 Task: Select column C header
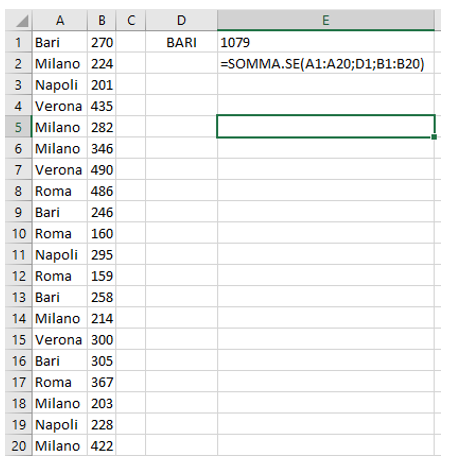[131, 20]
